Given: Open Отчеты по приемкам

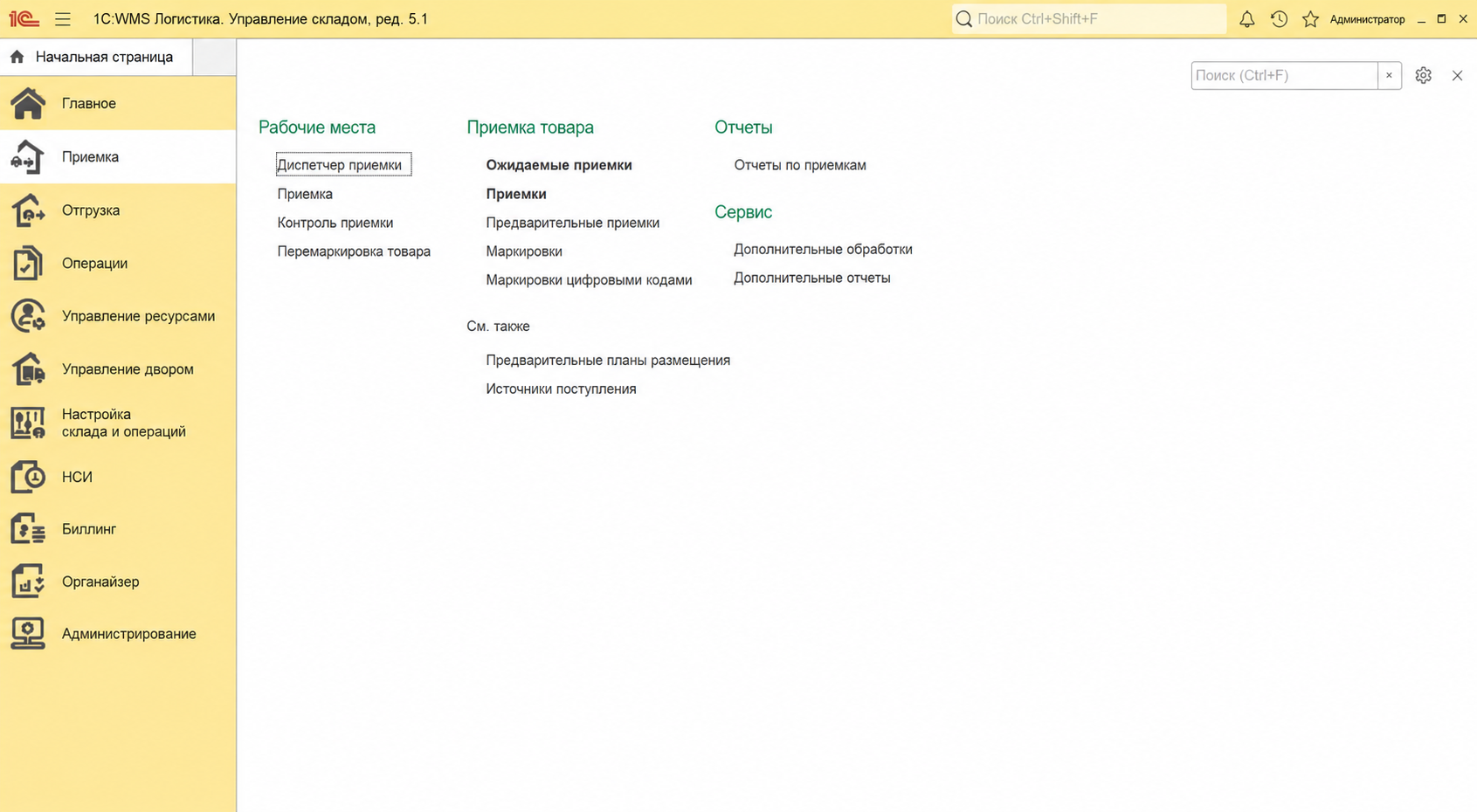Looking at the screenshot, I should pyautogui.click(x=800, y=165).
